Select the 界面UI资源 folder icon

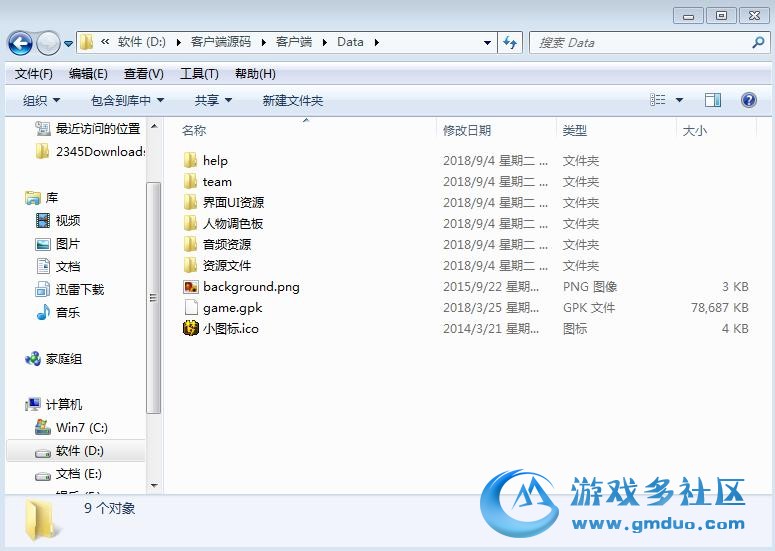pyautogui.click(x=190, y=202)
